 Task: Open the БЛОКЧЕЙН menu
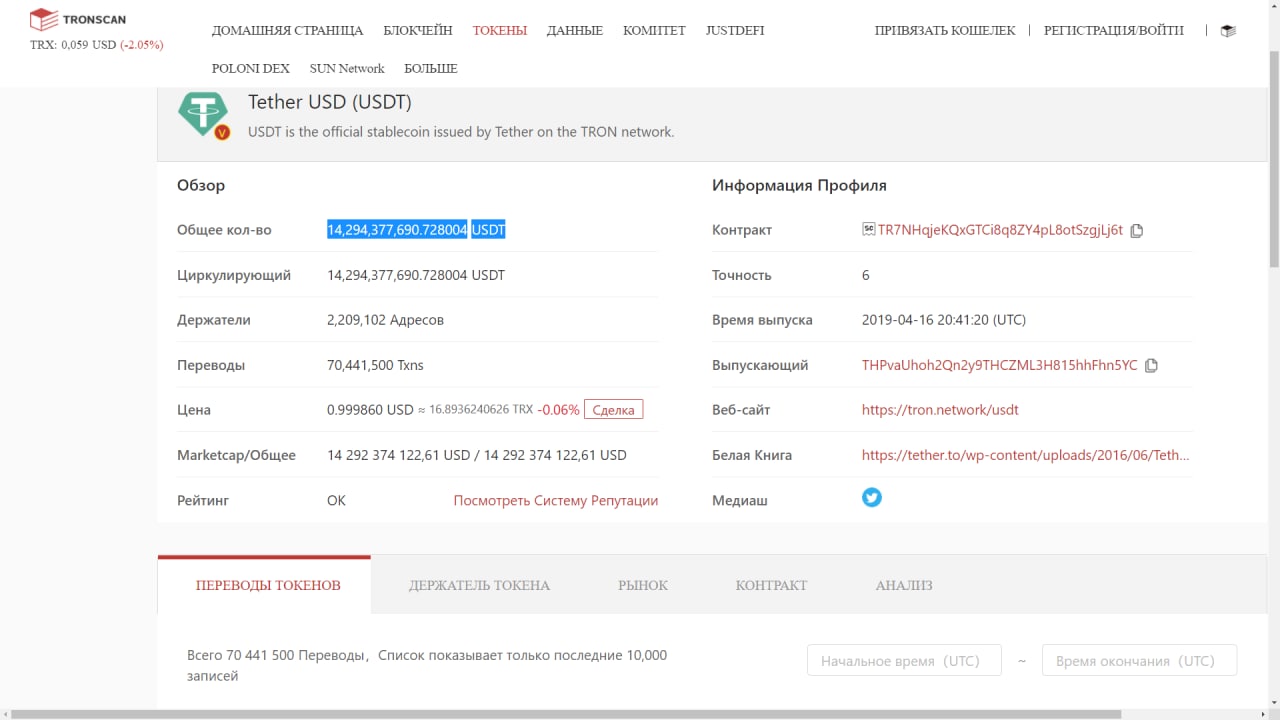pyautogui.click(x=418, y=31)
